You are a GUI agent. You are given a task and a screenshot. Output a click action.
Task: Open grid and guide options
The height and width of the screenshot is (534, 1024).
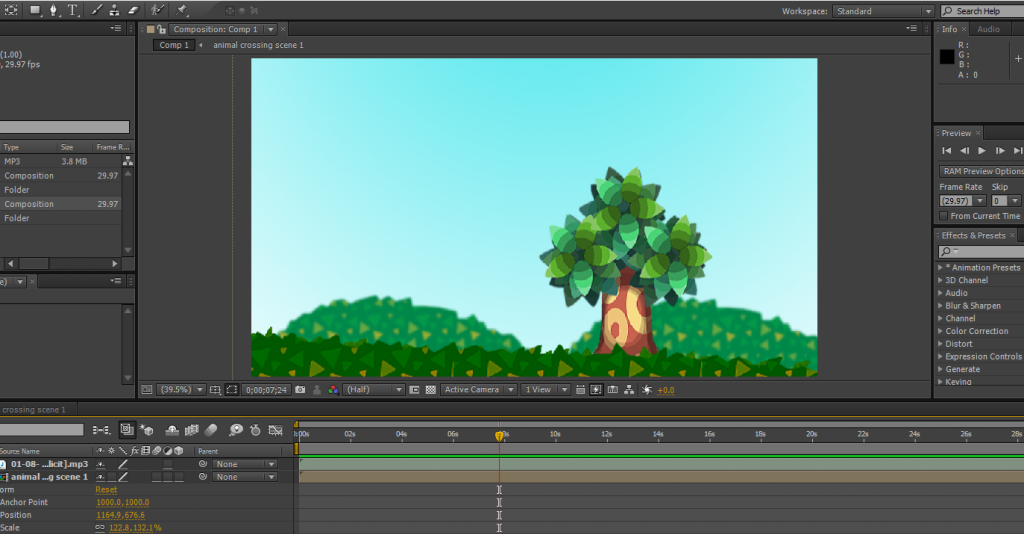[215, 390]
